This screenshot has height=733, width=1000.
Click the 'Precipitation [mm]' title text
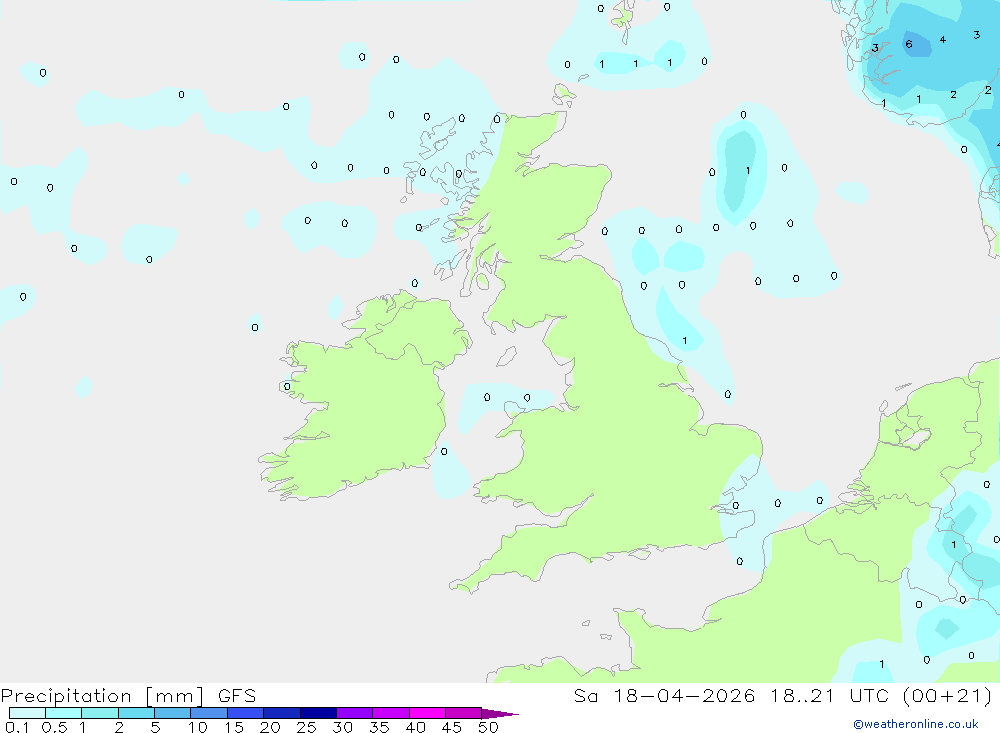coord(103,696)
